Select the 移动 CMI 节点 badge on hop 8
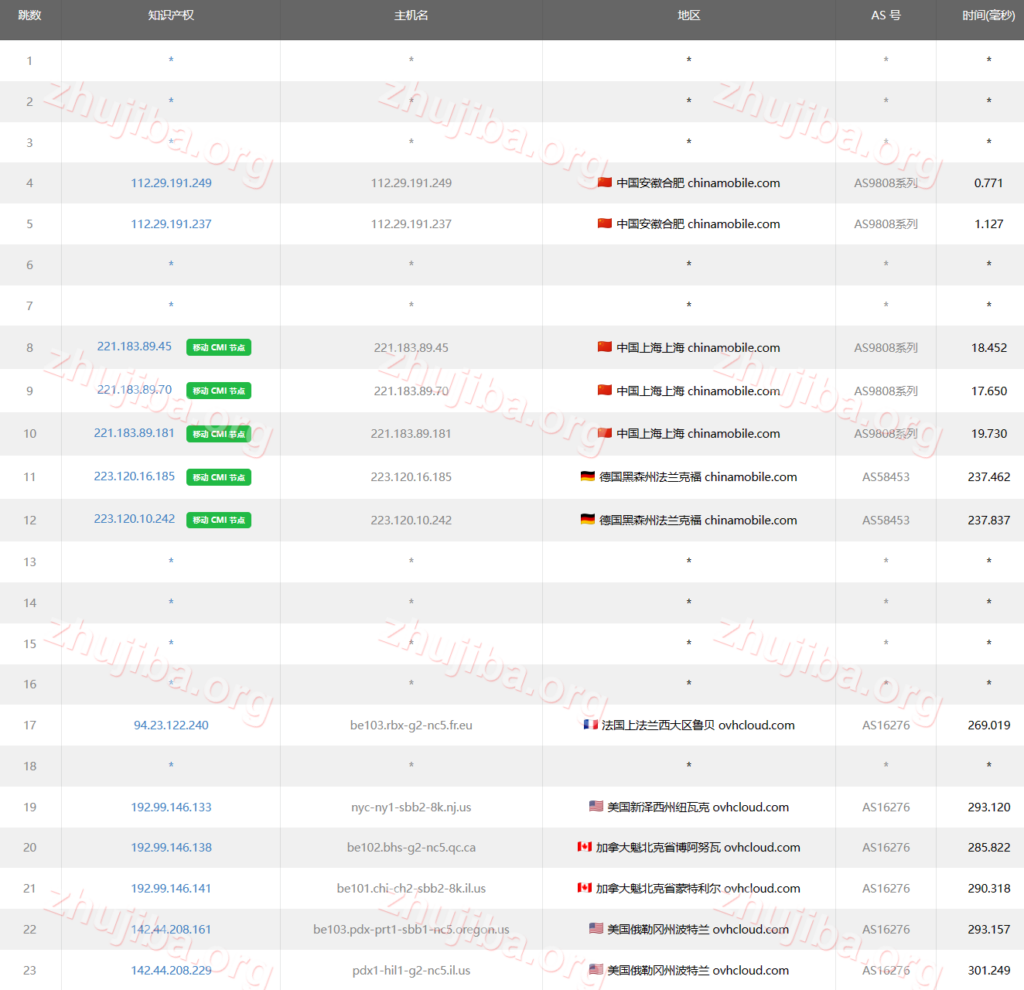1024x990 pixels. 218,347
